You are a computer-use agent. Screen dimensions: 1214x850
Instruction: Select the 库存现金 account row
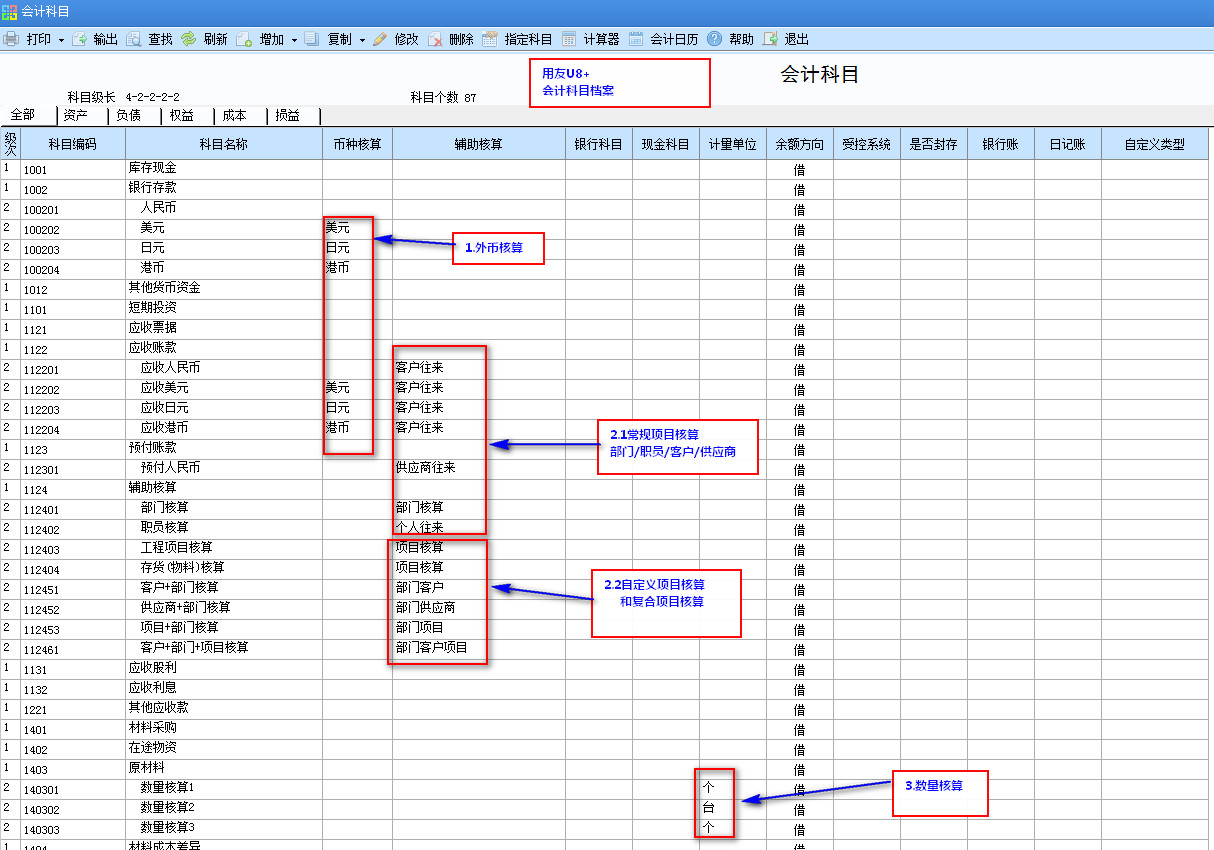tap(152, 168)
